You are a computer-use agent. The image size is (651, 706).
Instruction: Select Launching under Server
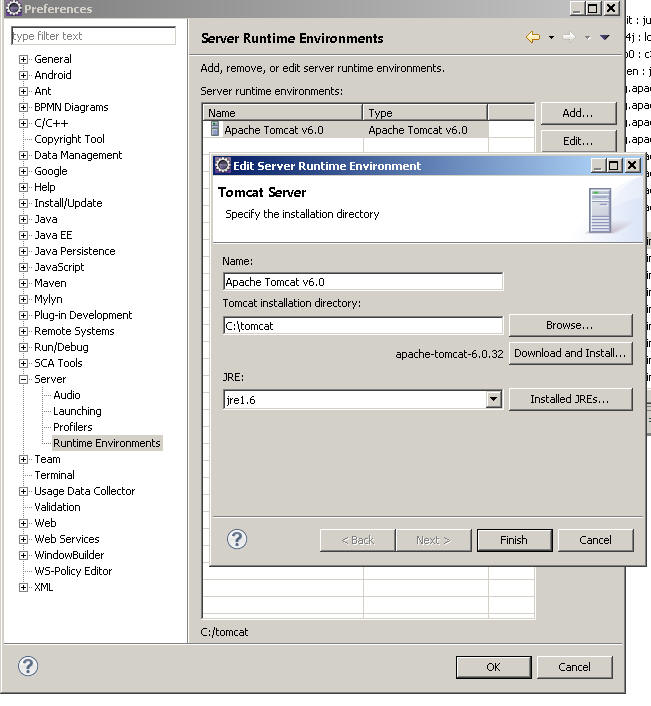click(77, 411)
